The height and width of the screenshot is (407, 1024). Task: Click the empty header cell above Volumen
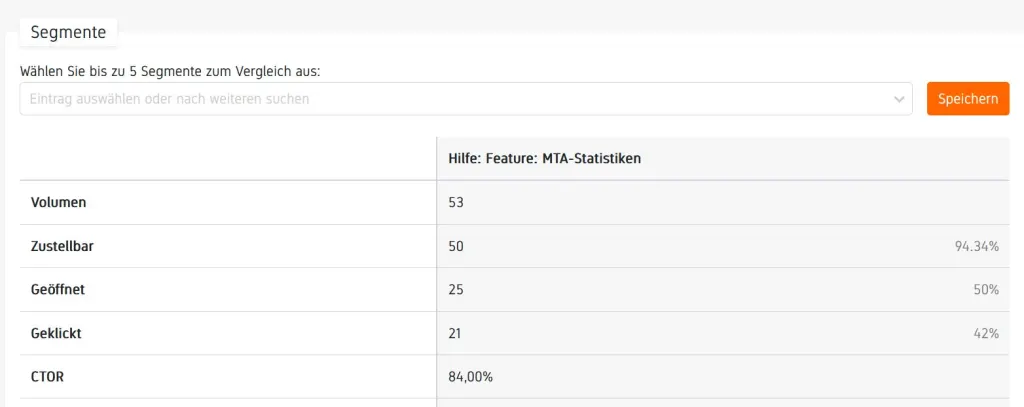(x=228, y=159)
